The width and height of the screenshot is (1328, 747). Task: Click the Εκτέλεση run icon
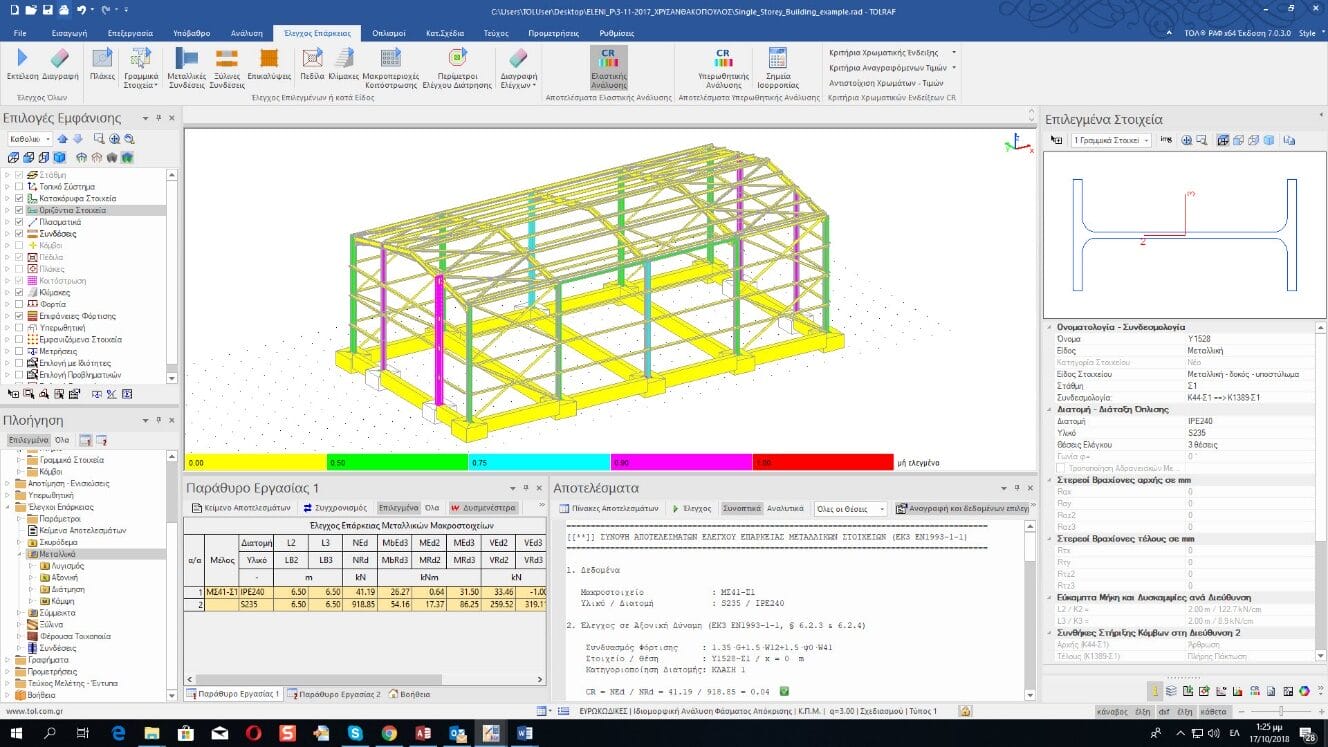[22, 60]
